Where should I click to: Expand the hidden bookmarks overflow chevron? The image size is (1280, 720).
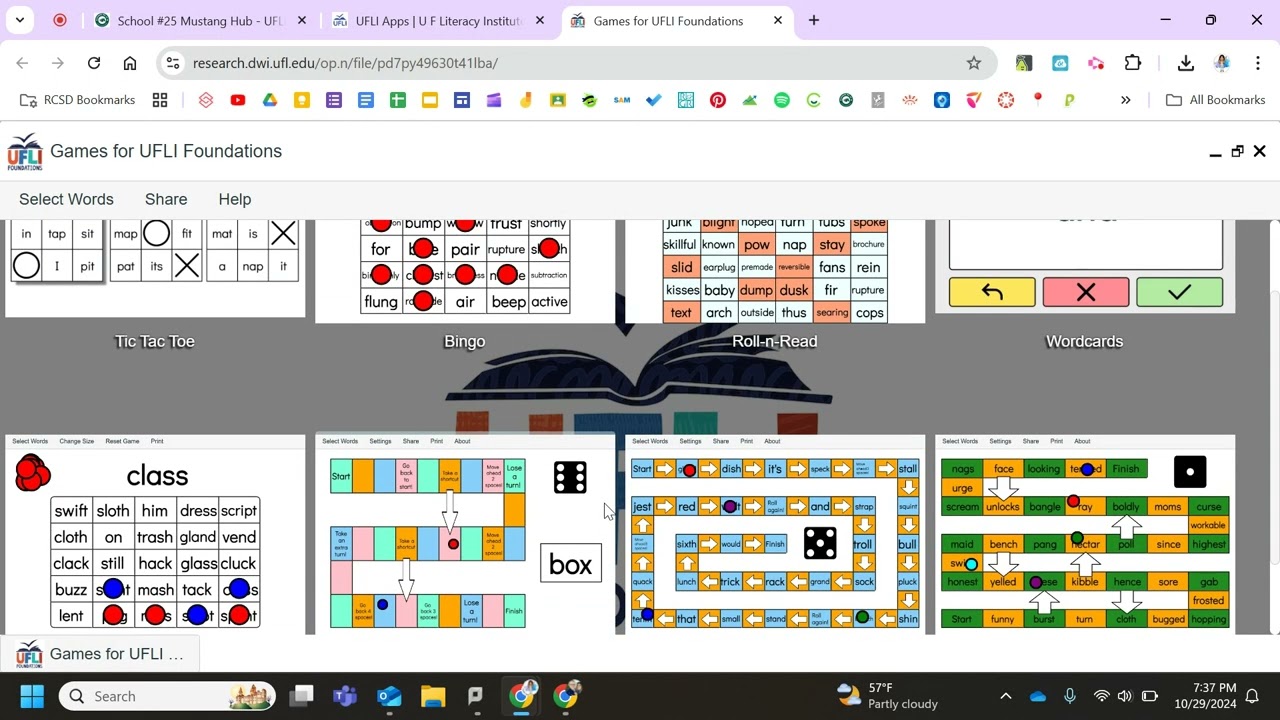click(x=1126, y=100)
